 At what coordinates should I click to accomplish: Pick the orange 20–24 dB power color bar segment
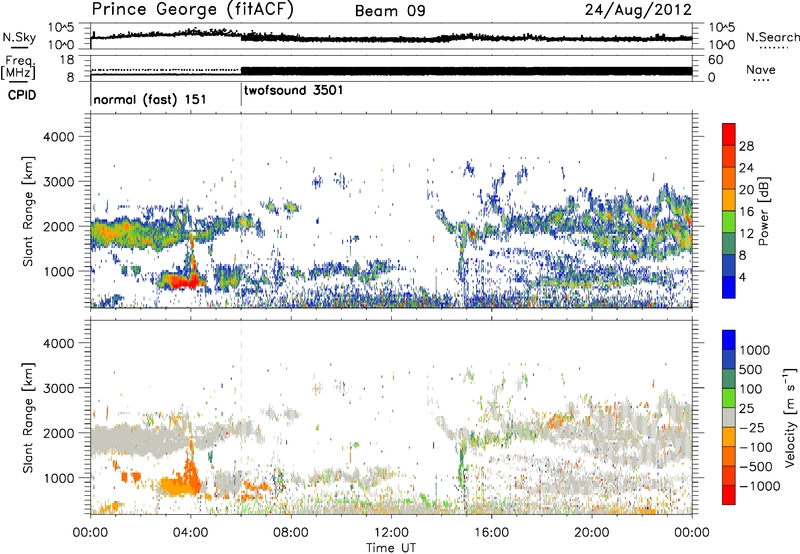pos(729,179)
